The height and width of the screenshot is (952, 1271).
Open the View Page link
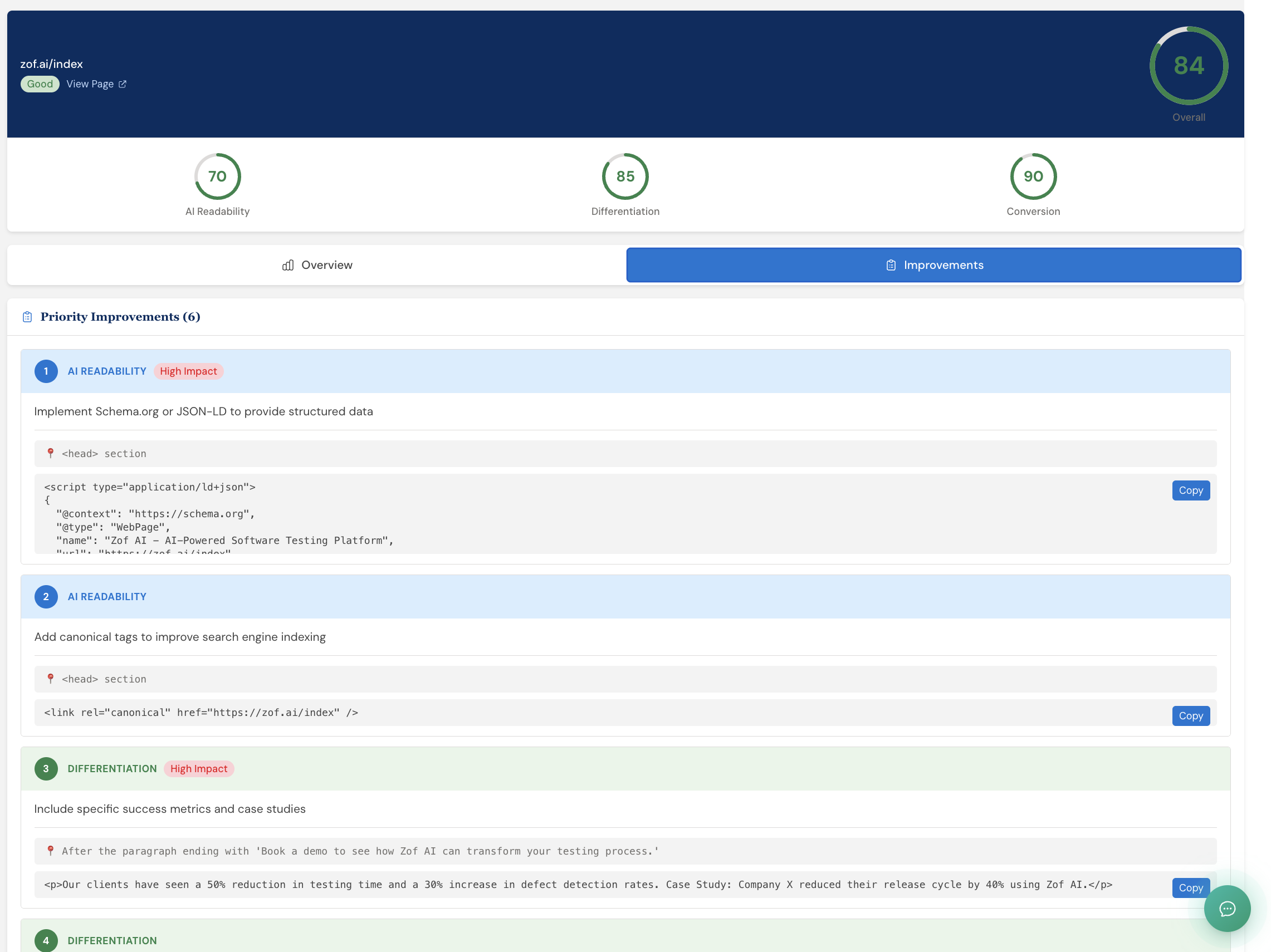coord(90,84)
